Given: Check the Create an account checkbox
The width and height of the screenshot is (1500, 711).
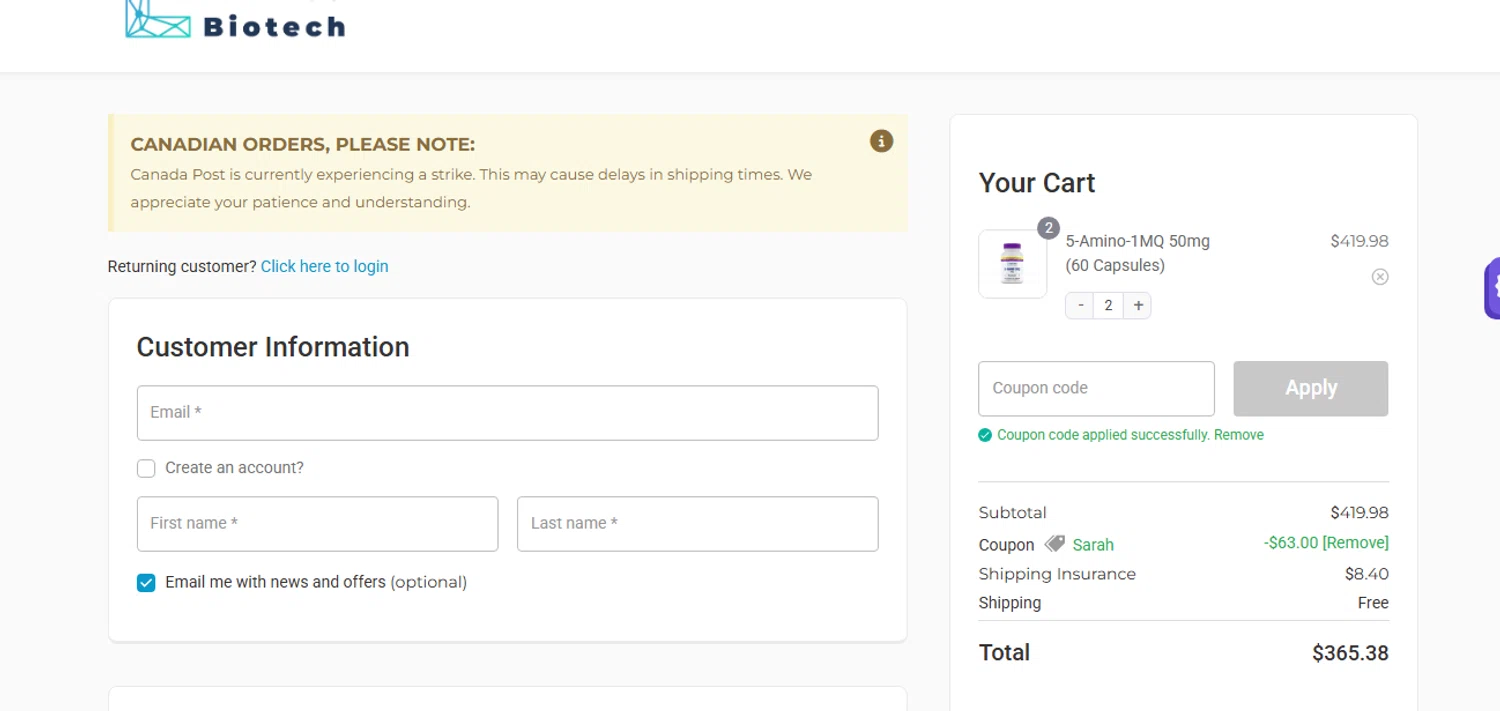Looking at the screenshot, I should 146,468.
